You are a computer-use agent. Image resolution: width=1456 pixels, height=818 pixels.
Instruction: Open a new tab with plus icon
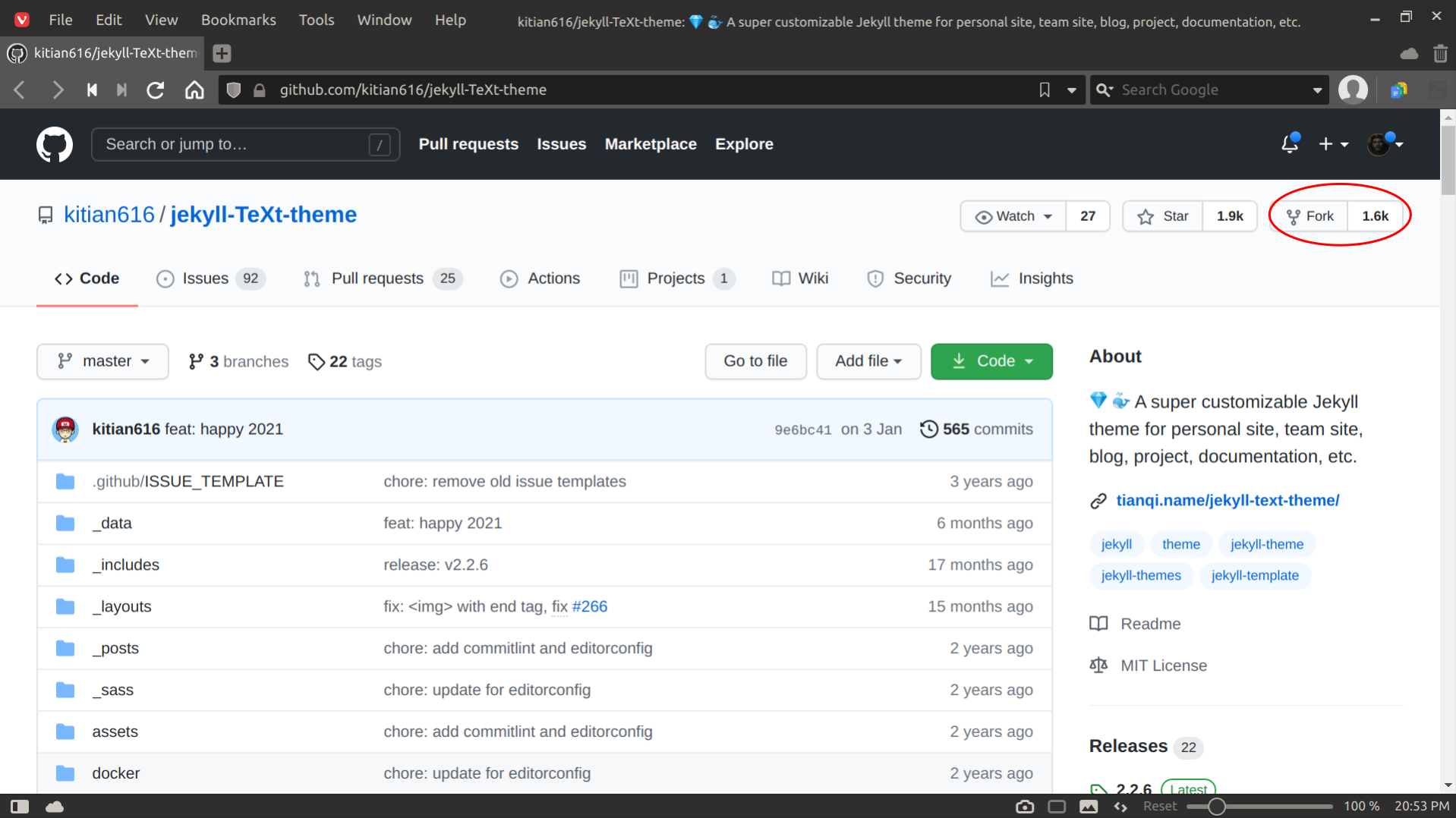click(x=222, y=53)
